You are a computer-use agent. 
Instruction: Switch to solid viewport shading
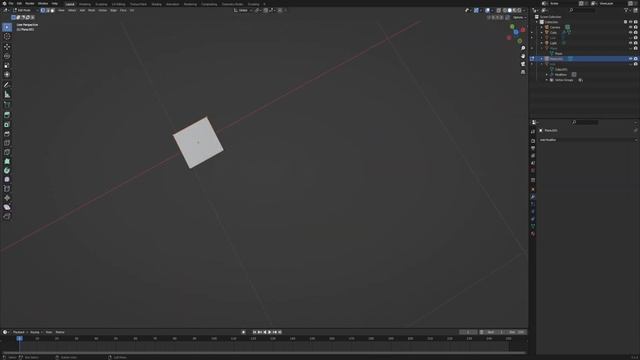point(510,10)
